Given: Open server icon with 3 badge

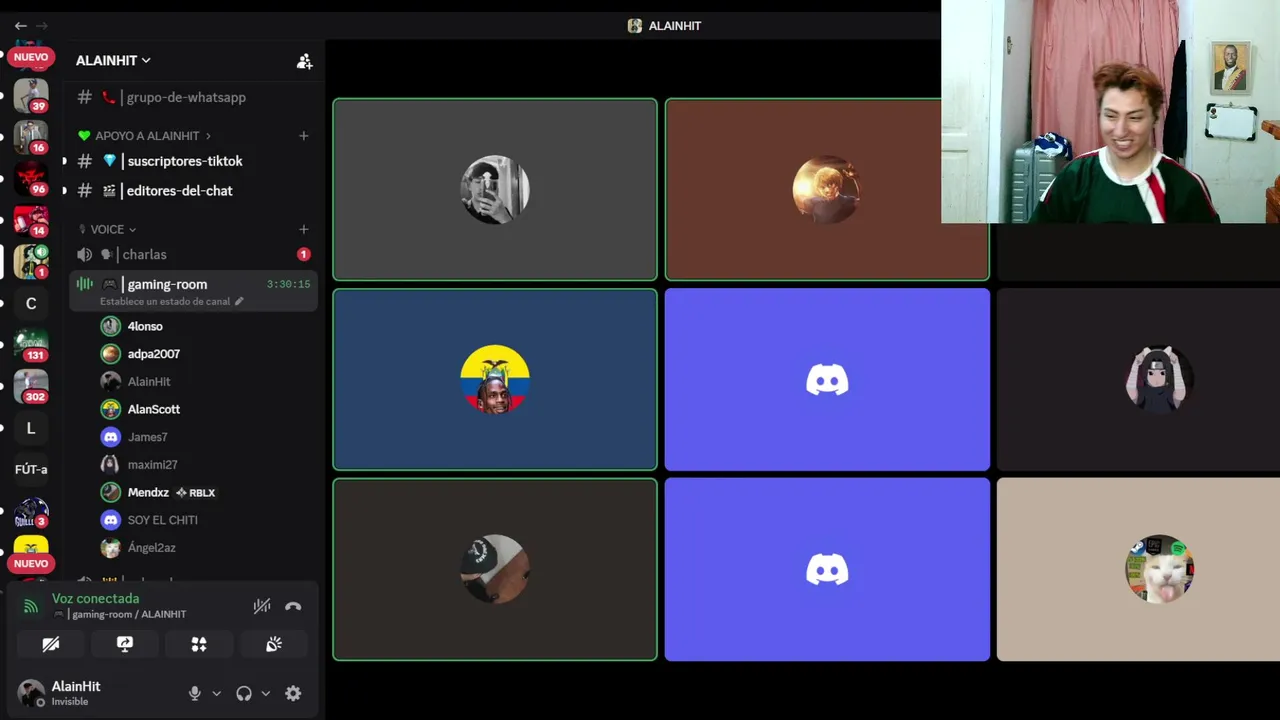Looking at the screenshot, I should pos(31,512).
